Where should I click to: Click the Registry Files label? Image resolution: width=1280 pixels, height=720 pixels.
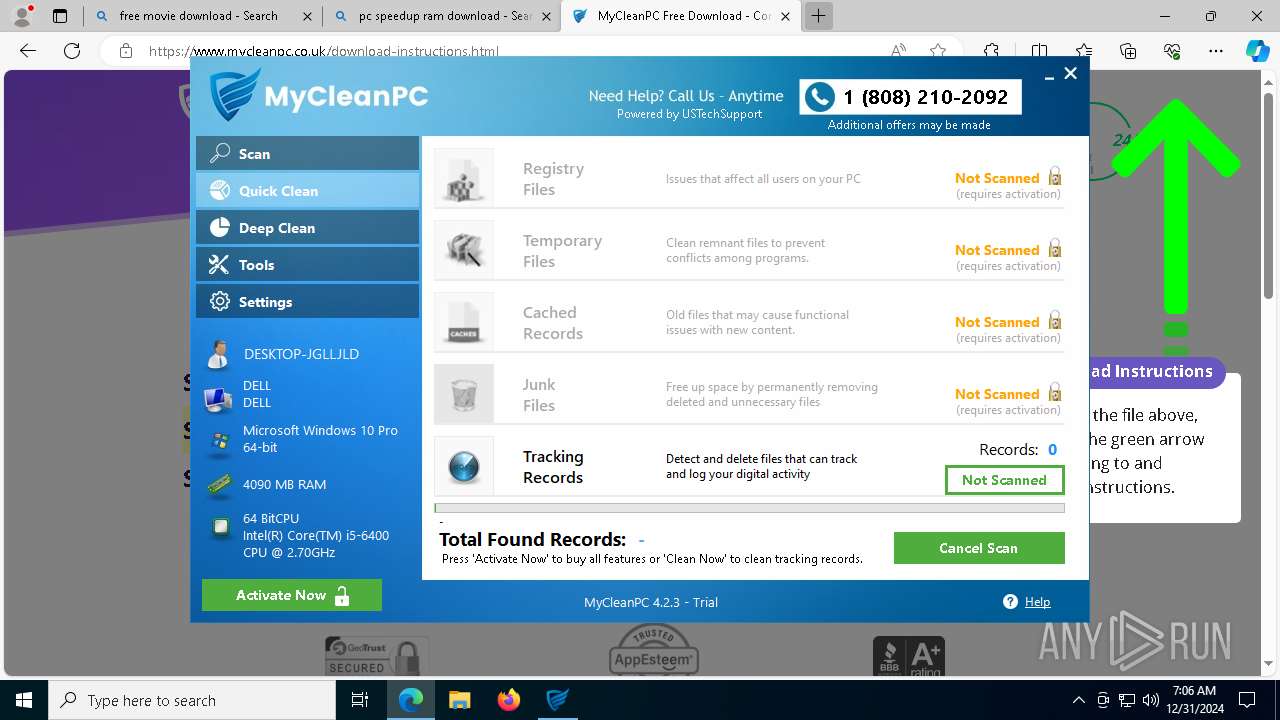[553, 179]
